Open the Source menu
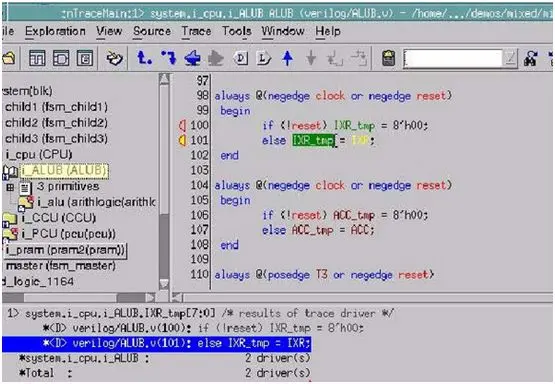The width and height of the screenshot is (555, 384). tap(152, 31)
